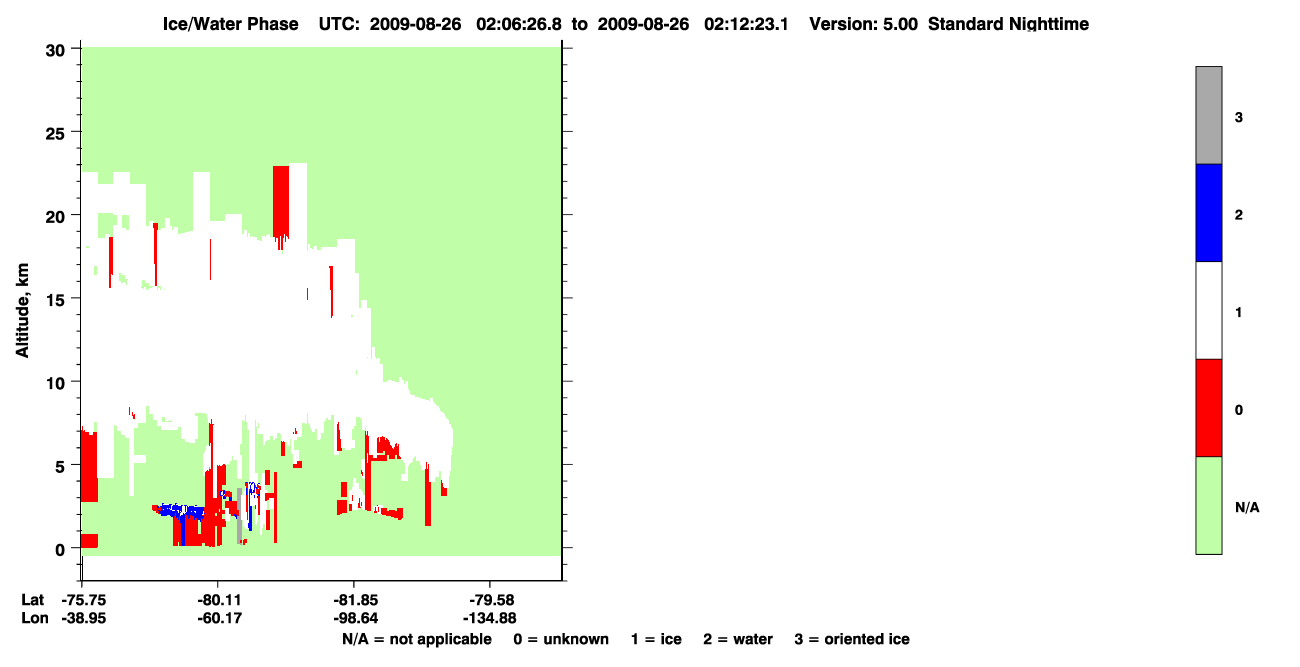Click '2 = water' legend text
1300x667 pixels.
pyautogui.click(x=739, y=639)
